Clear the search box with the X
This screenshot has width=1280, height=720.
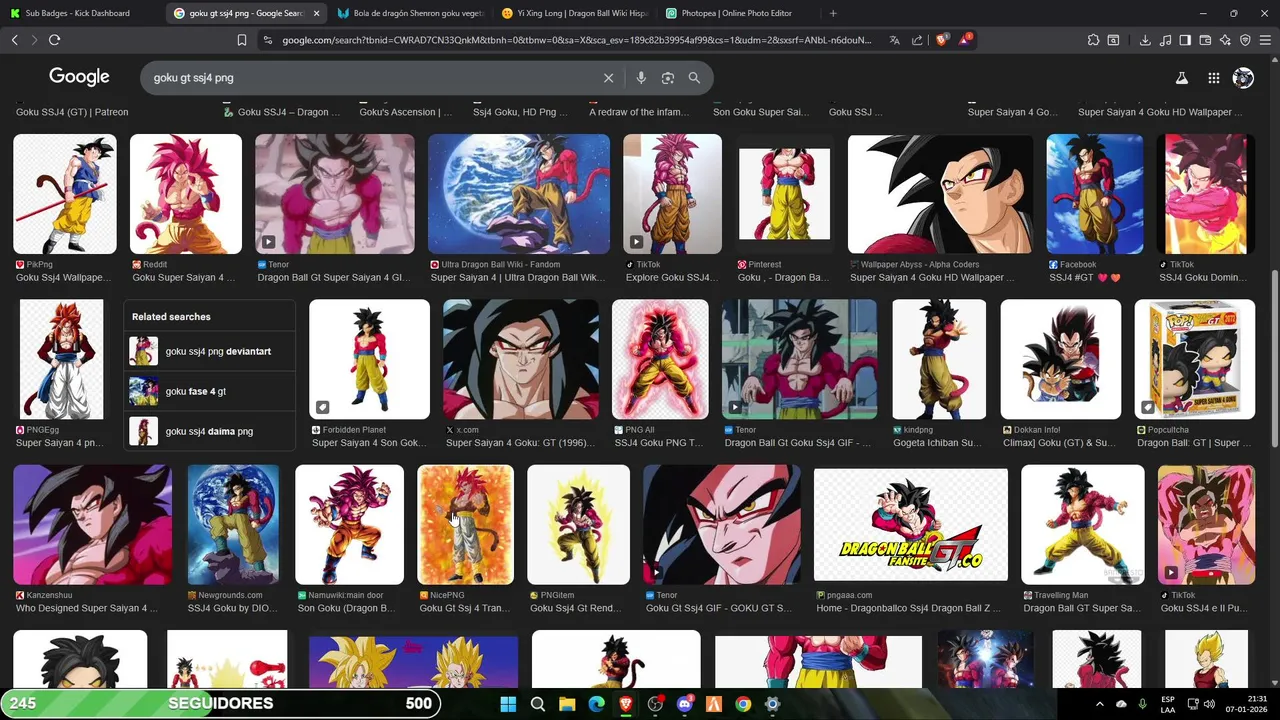[608, 78]
